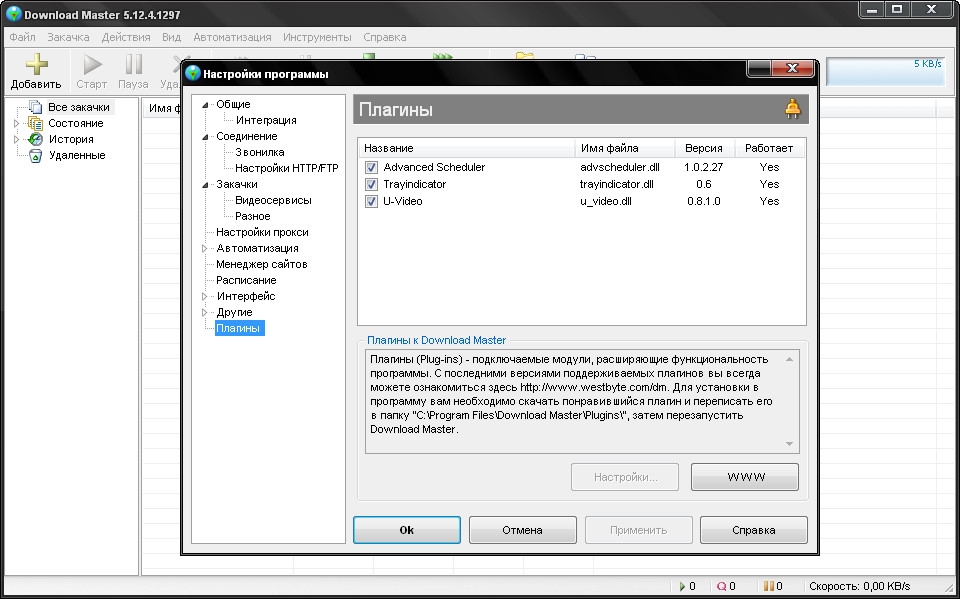Open the Закачка menu
This screenshot has width=960, height=599.
point(69,37)
